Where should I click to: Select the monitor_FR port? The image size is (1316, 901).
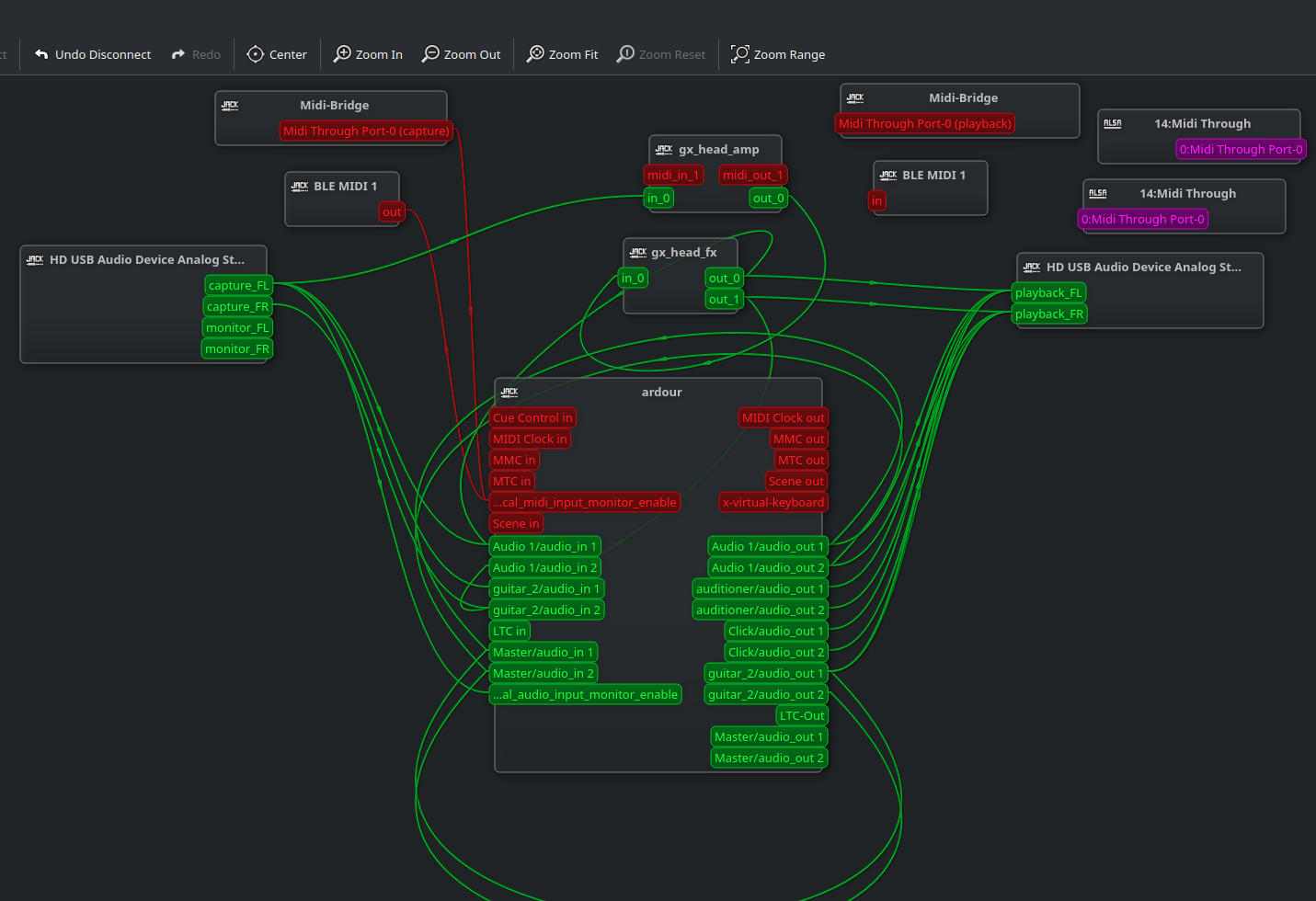point(237,348)
